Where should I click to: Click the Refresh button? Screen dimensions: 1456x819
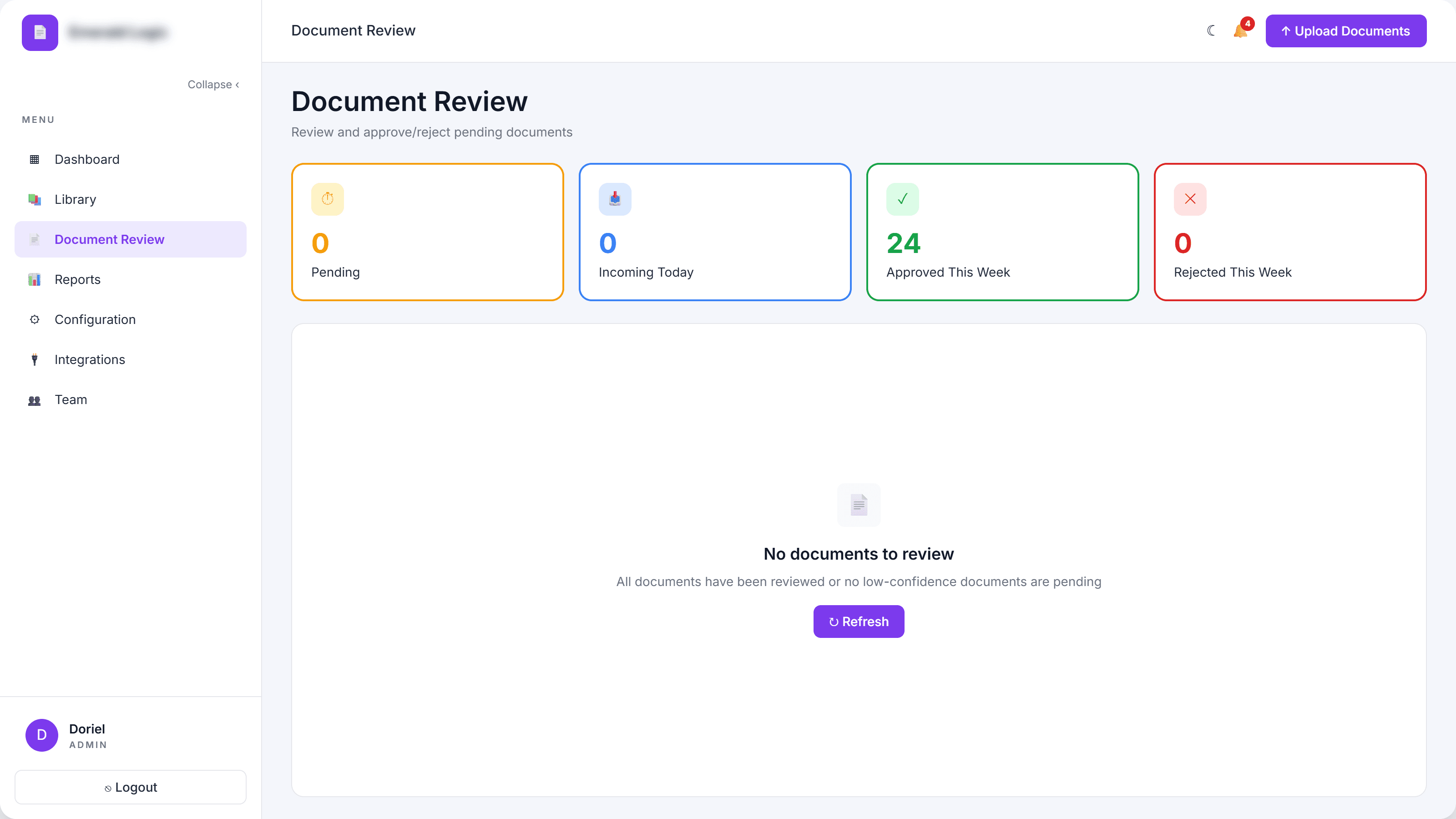(x=859, y=622)
